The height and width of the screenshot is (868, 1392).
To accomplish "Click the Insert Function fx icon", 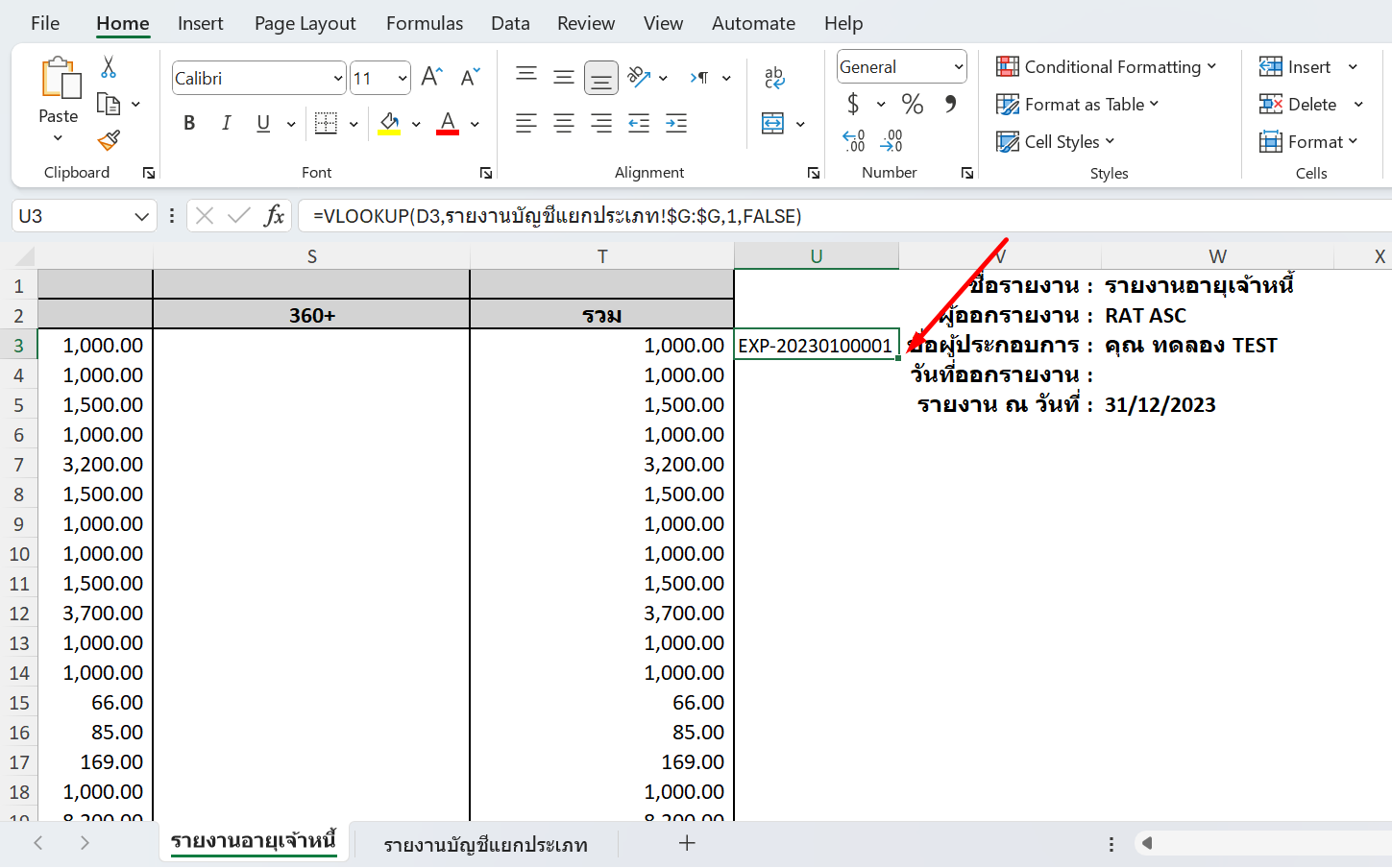I will [275, 216].
